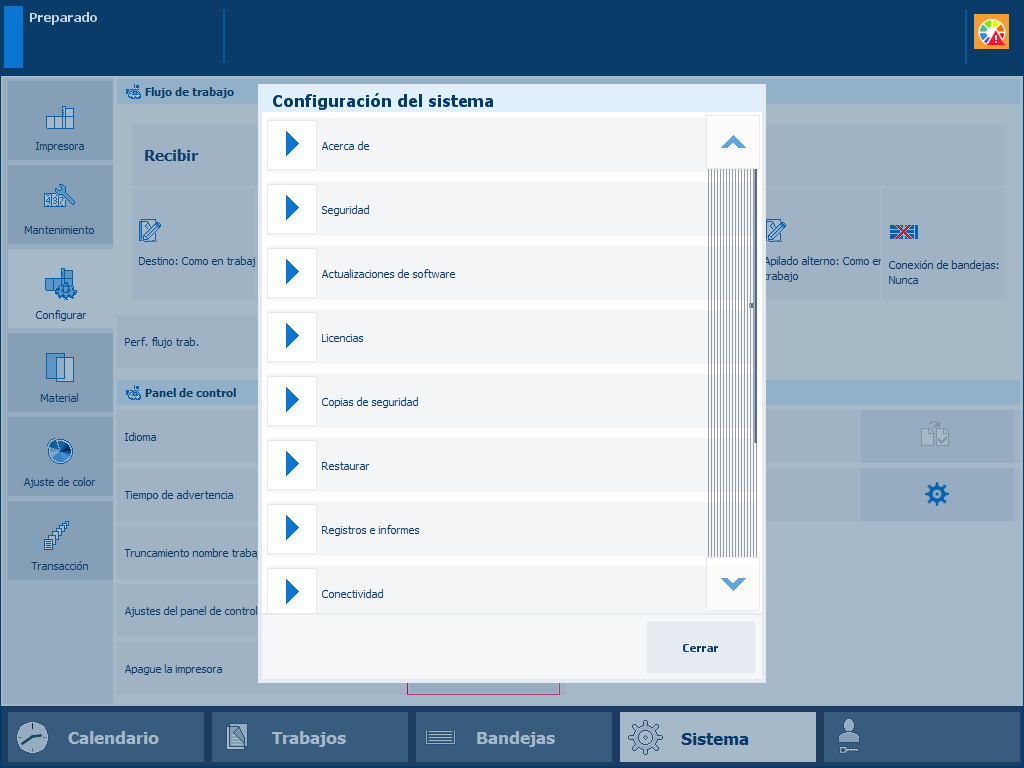
Task: Open the Calendario tab label
Action: [113, 738]
